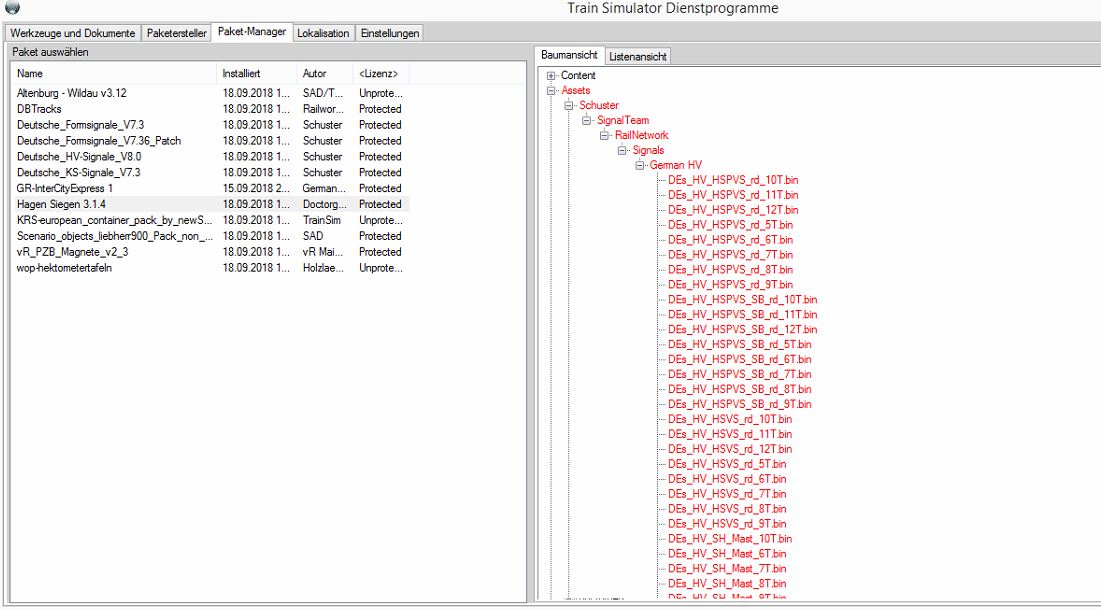Select the German HV folder label

pos(675,166)
